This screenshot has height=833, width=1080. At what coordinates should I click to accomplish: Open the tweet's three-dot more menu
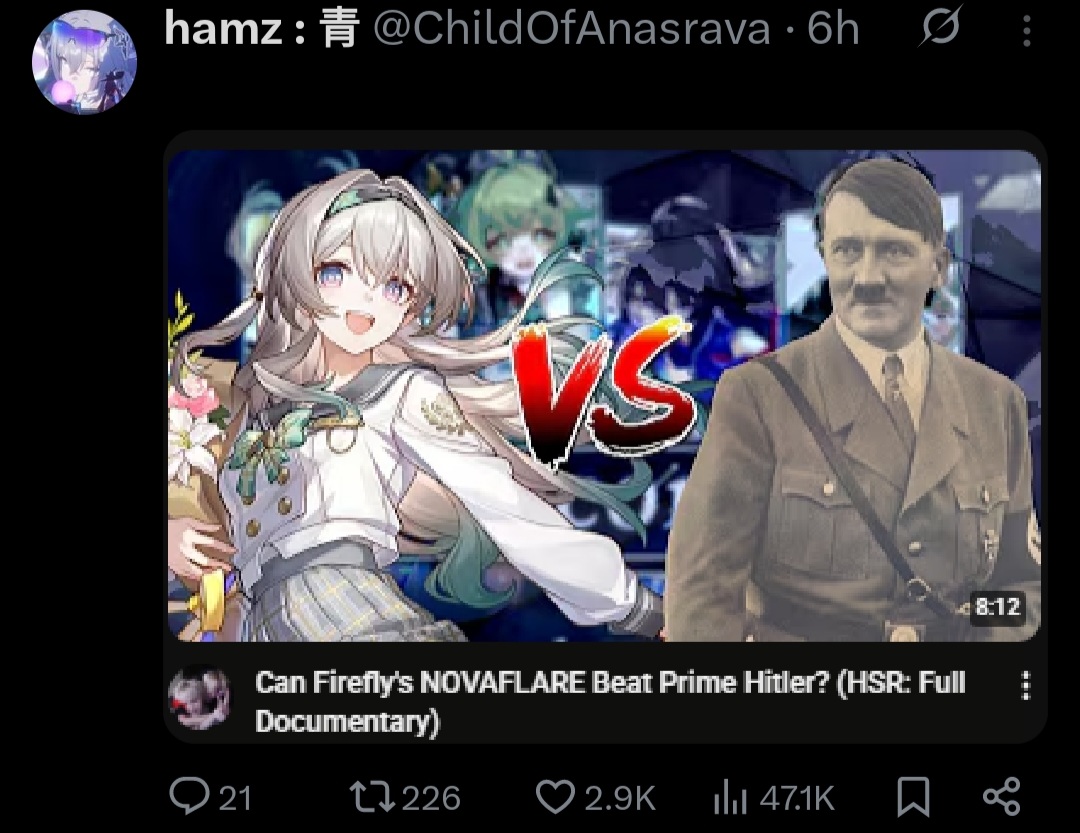click(x=1027, y=31)
